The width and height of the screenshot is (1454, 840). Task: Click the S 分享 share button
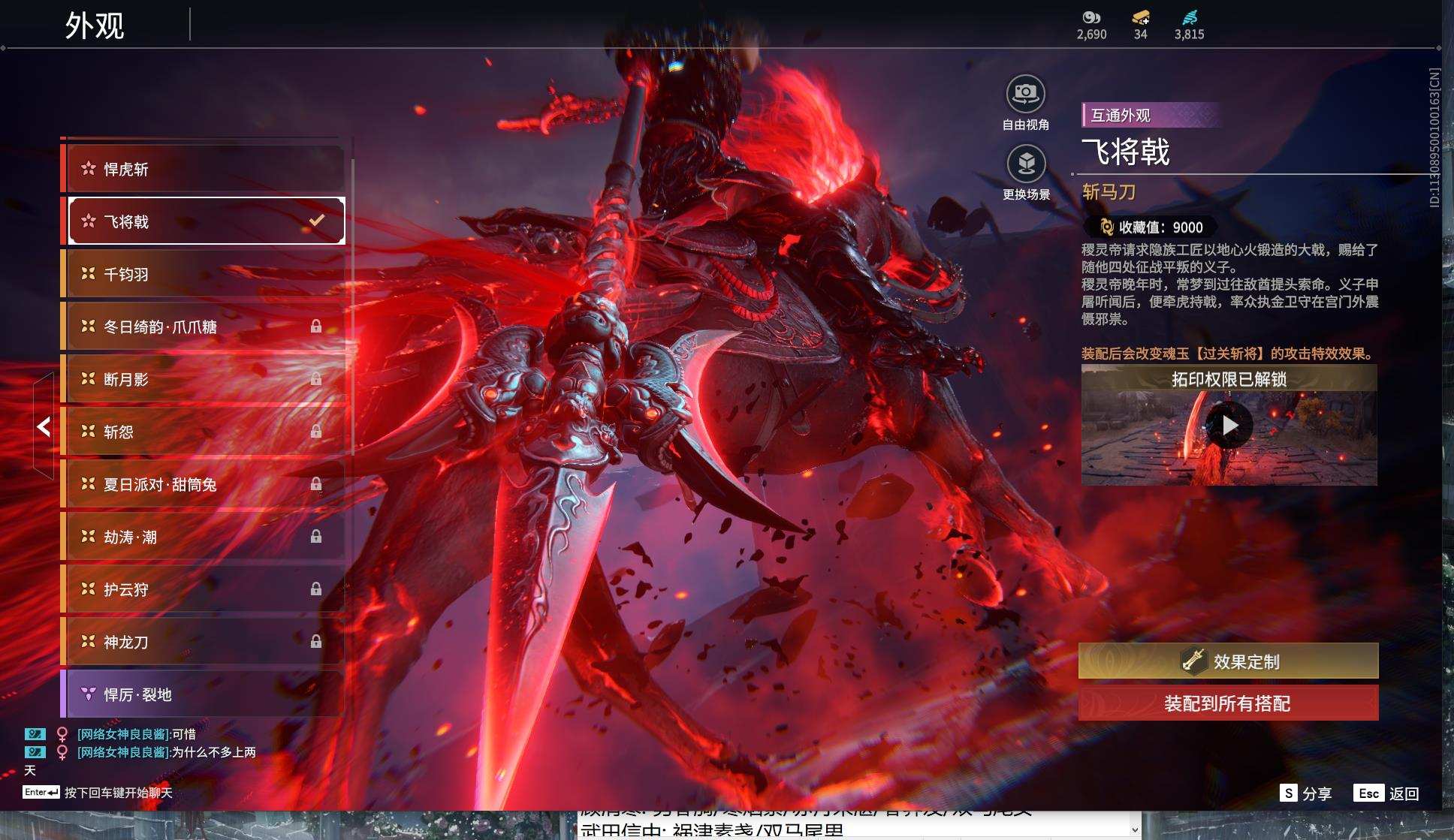point(1305,793)
